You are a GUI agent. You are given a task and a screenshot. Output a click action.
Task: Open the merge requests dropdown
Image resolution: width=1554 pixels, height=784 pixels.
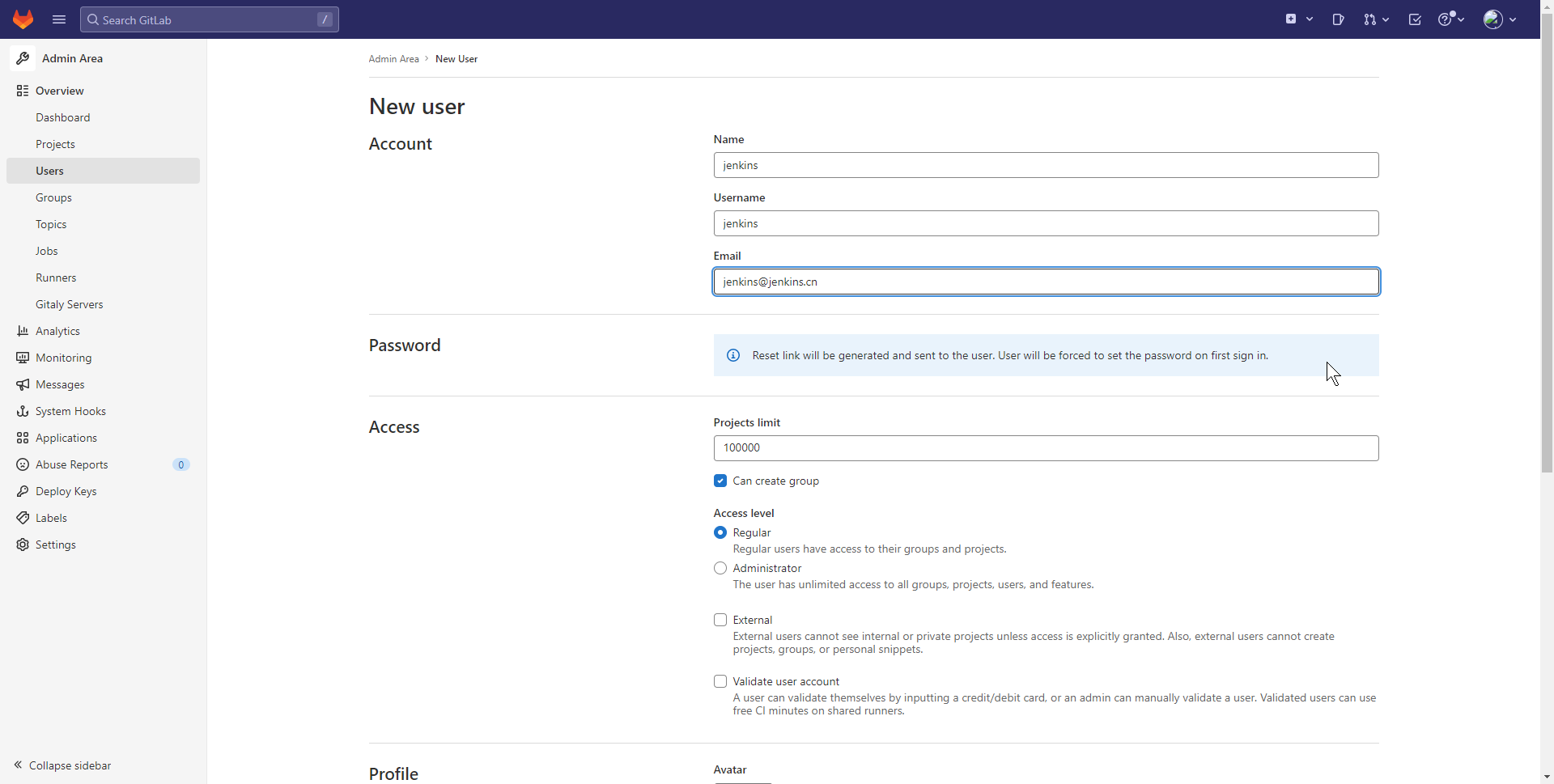[1375, 19]
